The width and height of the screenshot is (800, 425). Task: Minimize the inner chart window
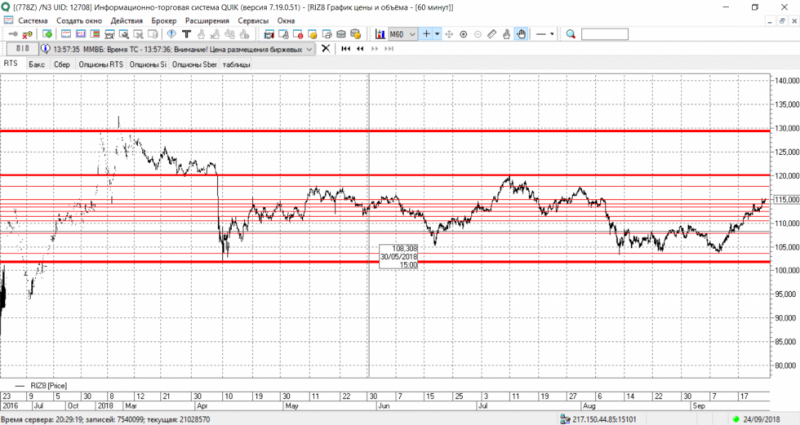coord(770,21)
